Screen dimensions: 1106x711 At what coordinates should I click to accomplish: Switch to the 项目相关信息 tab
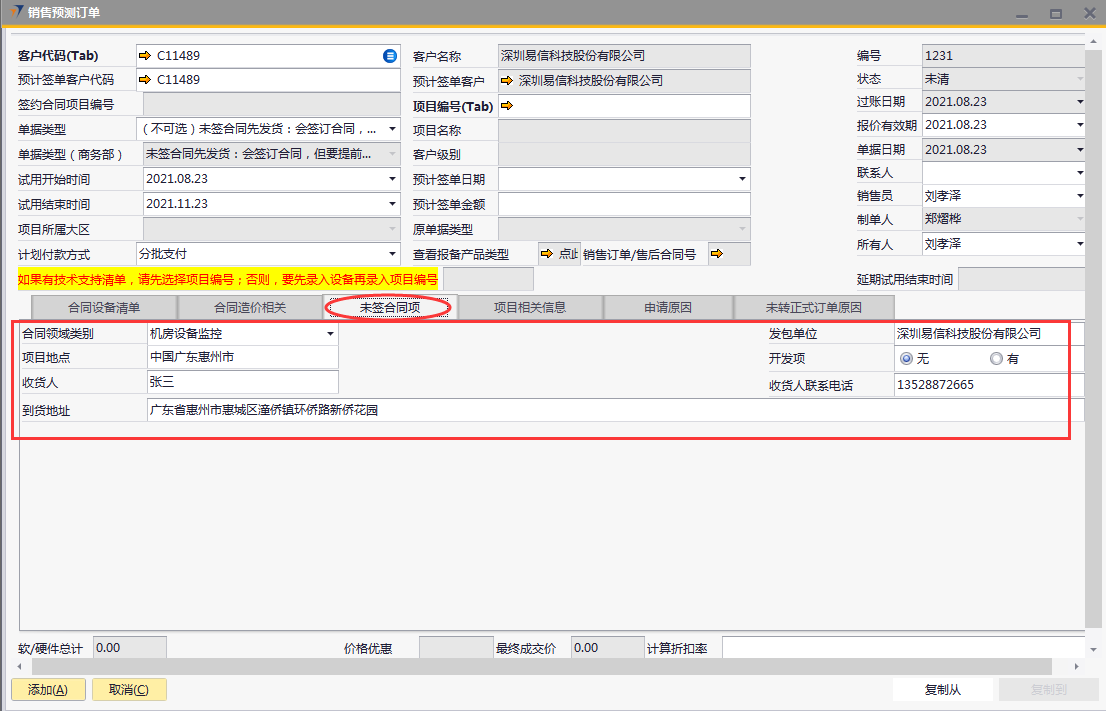click(530, 308)
